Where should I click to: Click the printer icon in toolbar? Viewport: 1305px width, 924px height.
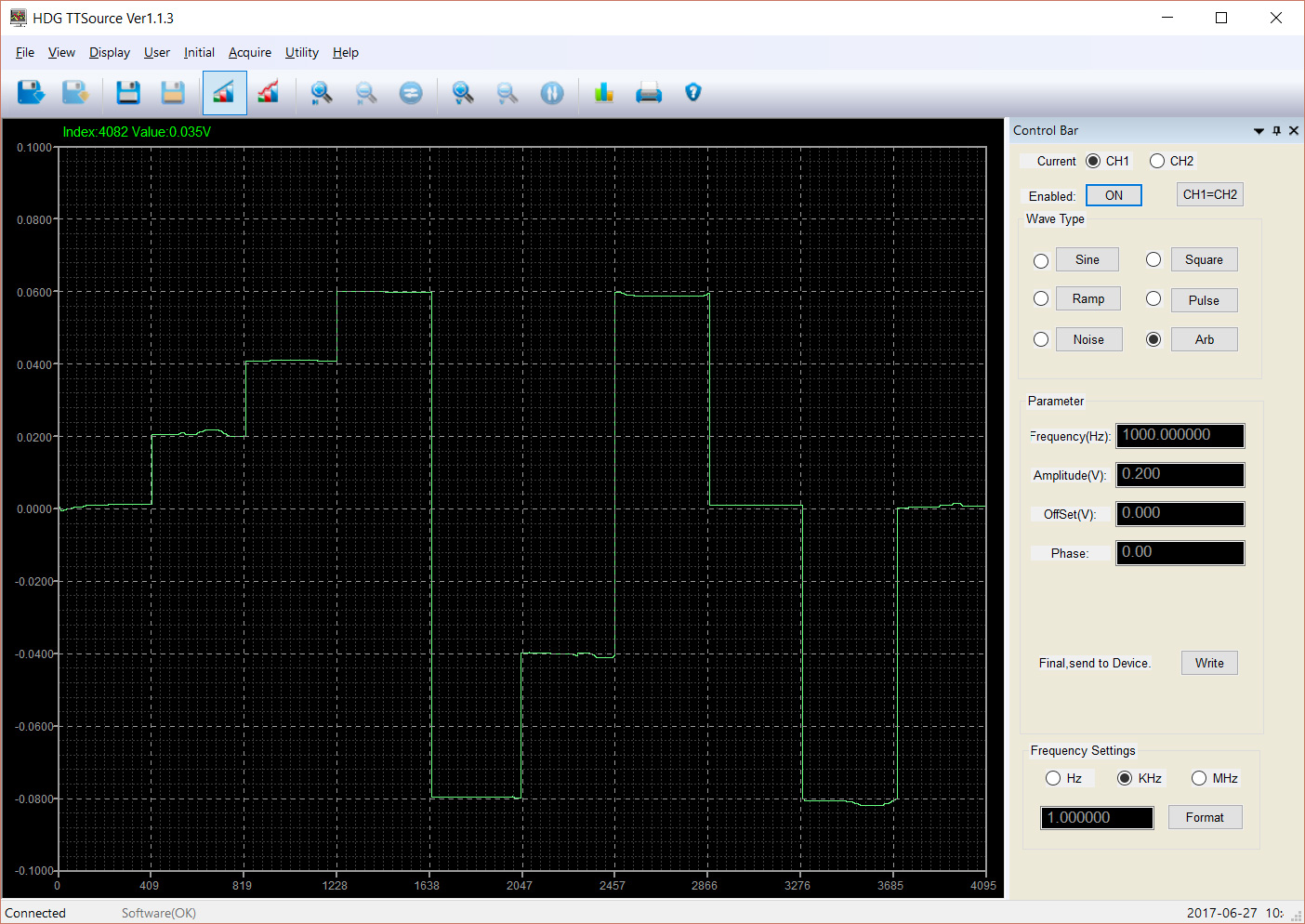tap(649, 92)
